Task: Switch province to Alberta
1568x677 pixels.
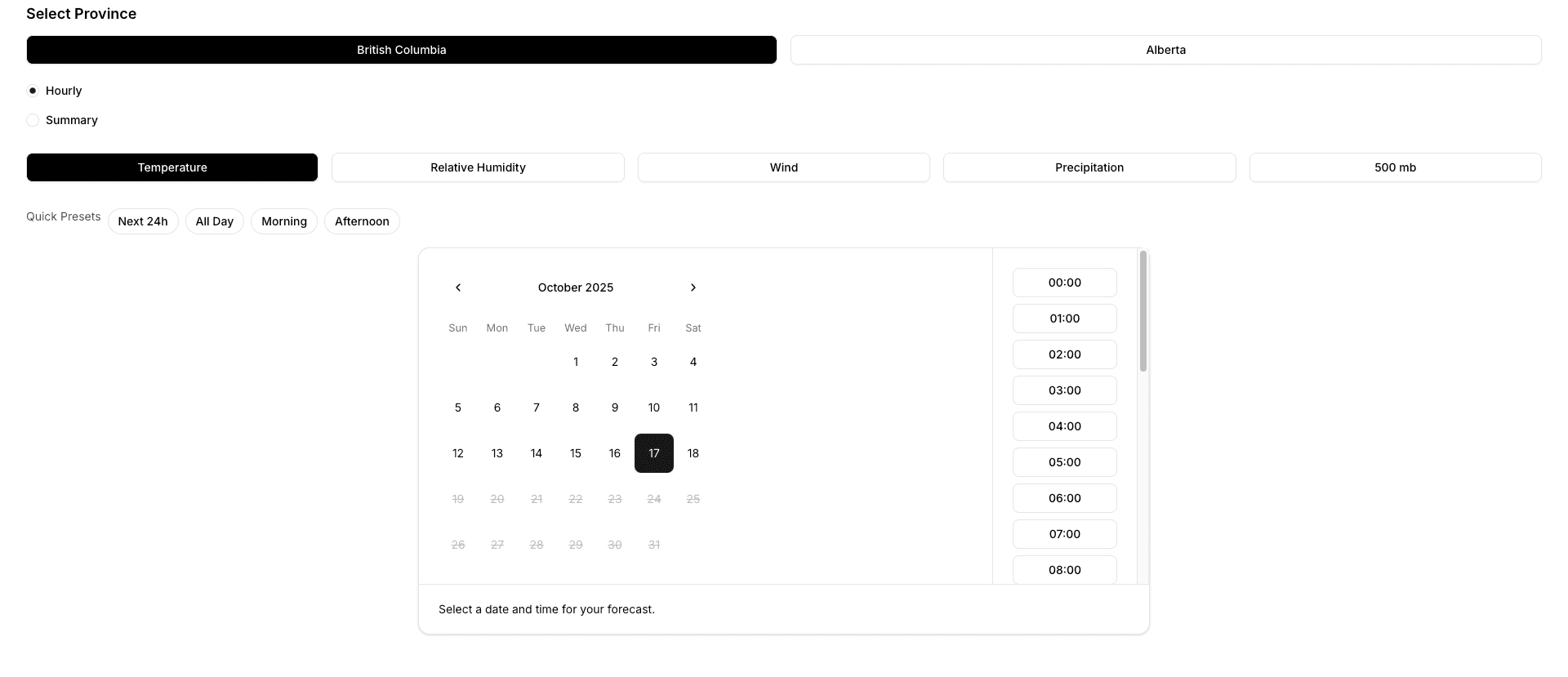Action: click(x=1165, y=50)
